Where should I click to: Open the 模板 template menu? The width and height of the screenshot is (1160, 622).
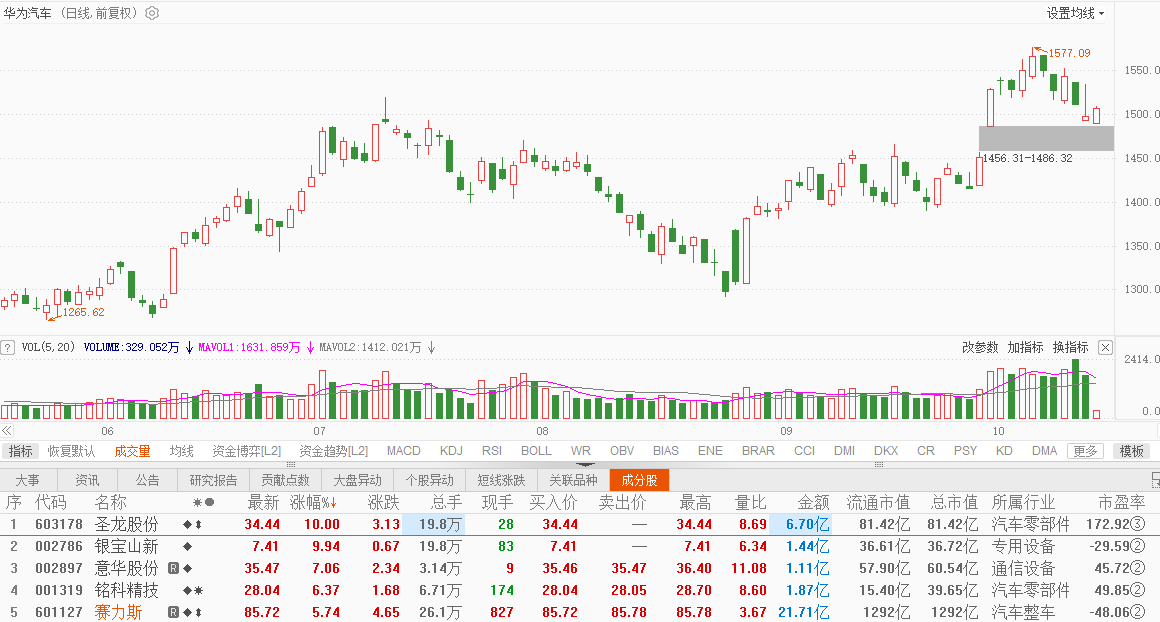click(x=1131, y=451)
